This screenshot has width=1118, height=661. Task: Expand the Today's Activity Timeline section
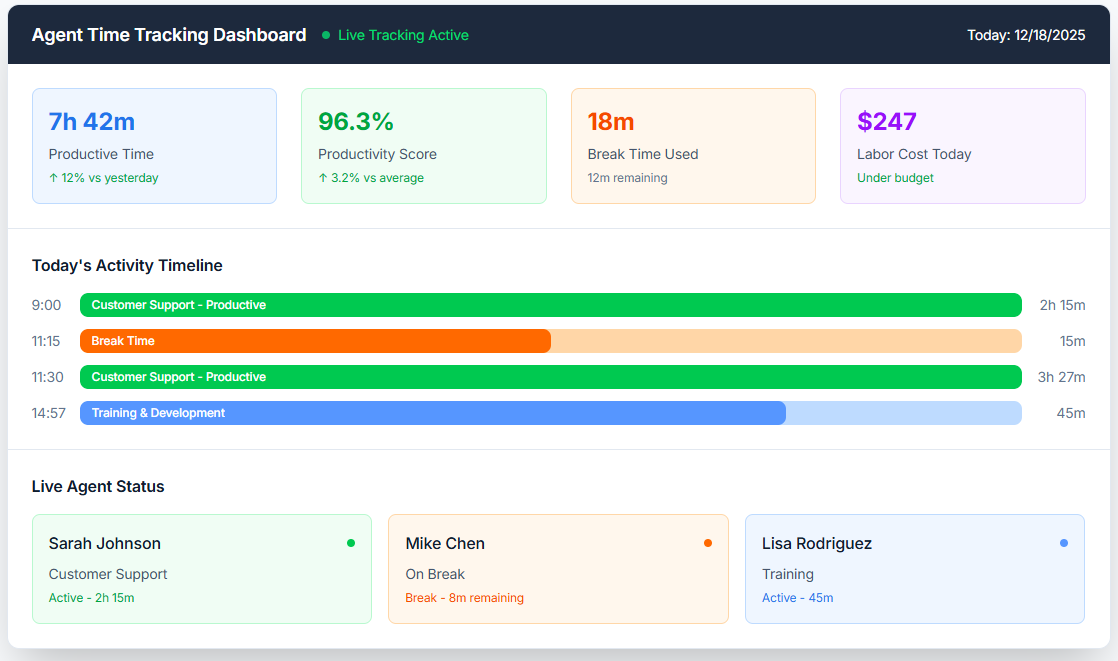pos(127,265)
